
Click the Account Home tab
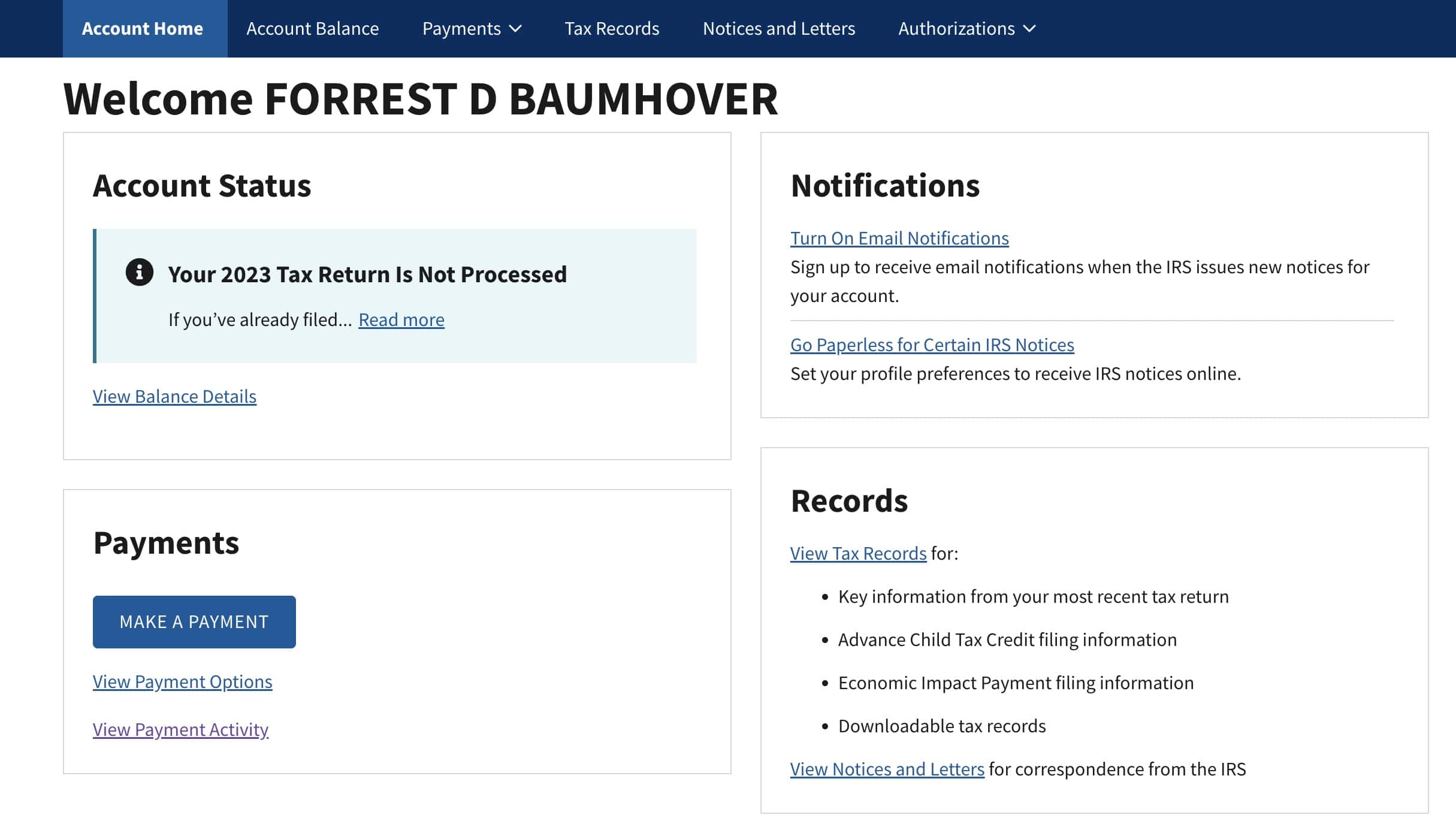pyautogui.click(x=142, y=28)
